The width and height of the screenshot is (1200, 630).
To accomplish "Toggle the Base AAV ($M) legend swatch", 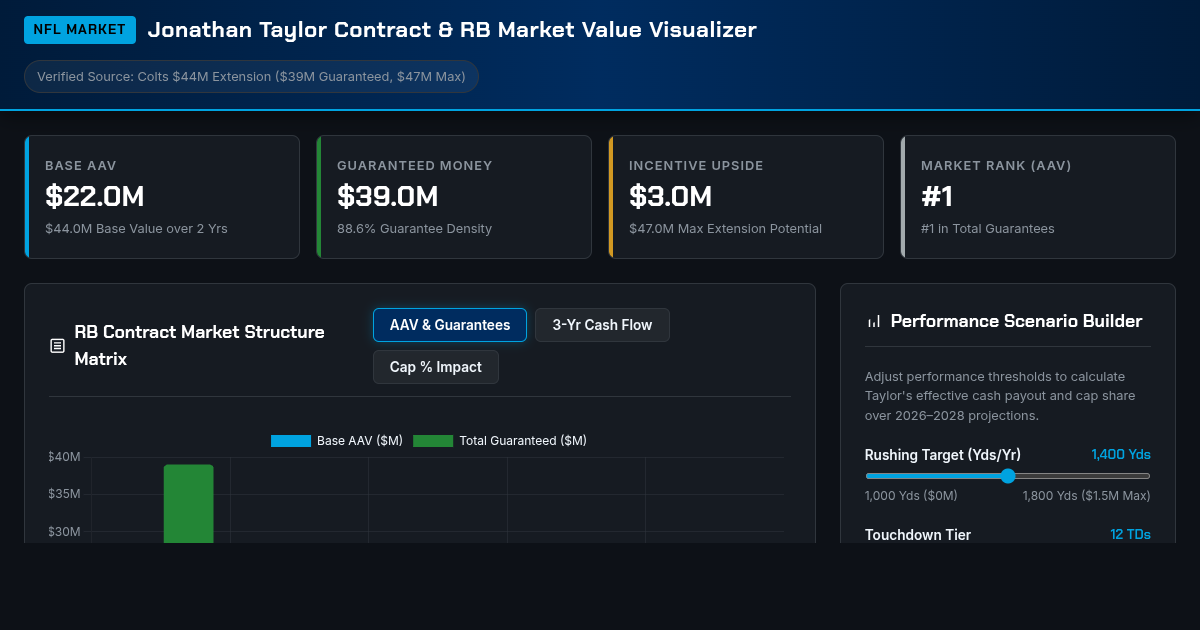I will coord(291,441).
